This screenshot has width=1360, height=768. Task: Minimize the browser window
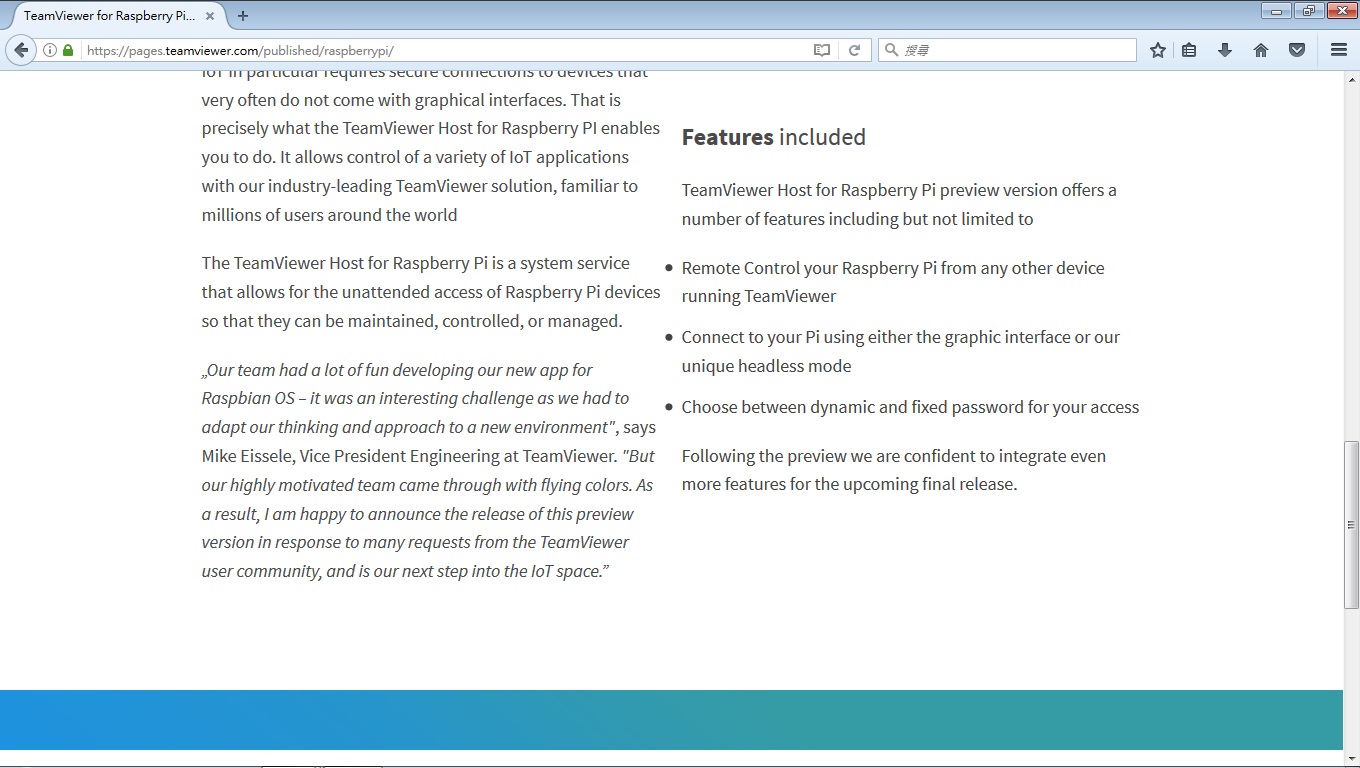1276,11
